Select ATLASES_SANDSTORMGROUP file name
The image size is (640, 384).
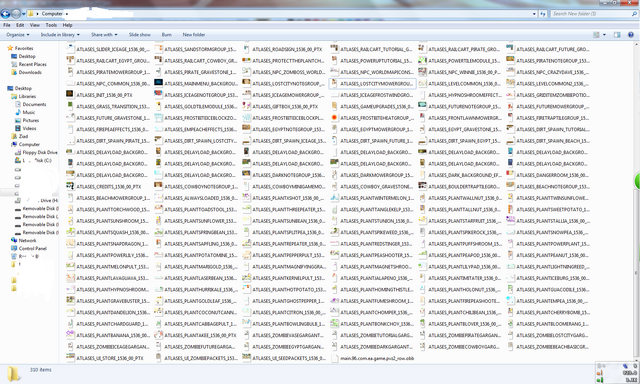coord(200,49)
